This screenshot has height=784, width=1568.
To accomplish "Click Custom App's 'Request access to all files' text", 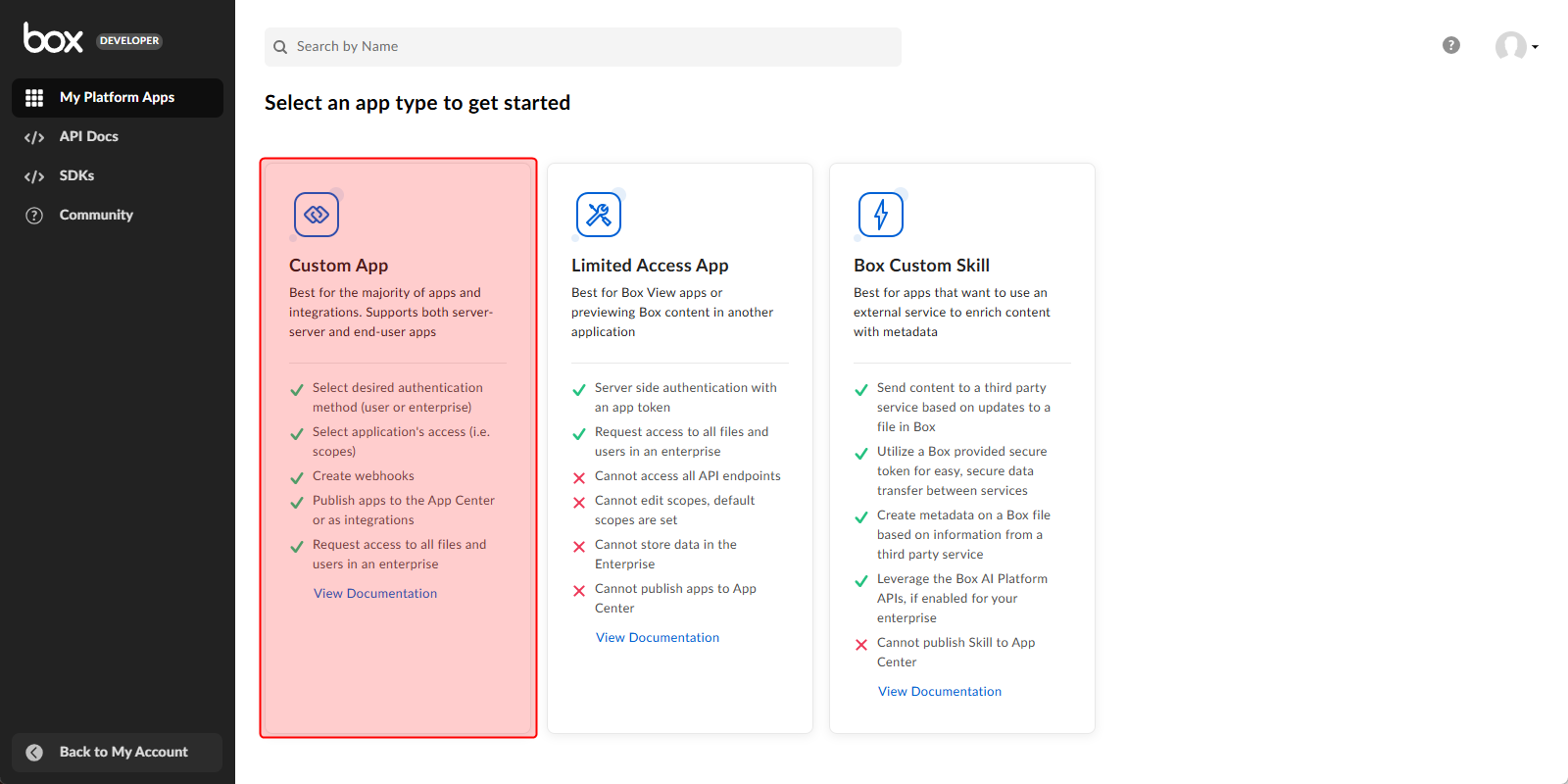I will (400, 555).
